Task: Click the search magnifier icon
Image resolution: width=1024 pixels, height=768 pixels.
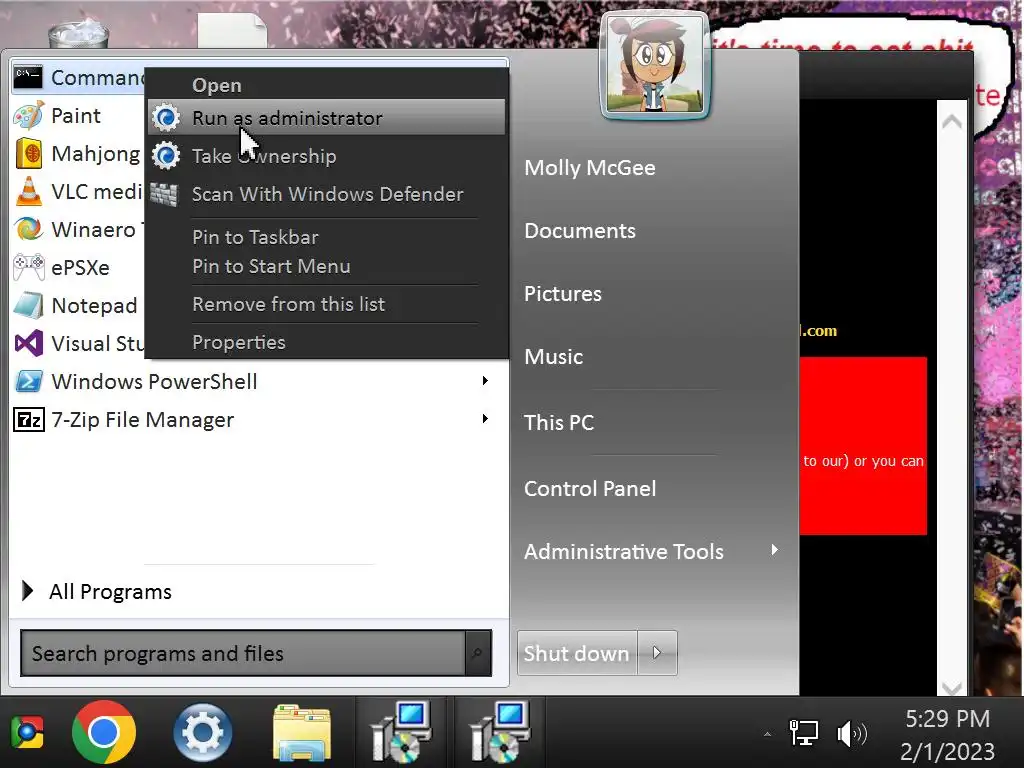Action: [x=477, y=653]
